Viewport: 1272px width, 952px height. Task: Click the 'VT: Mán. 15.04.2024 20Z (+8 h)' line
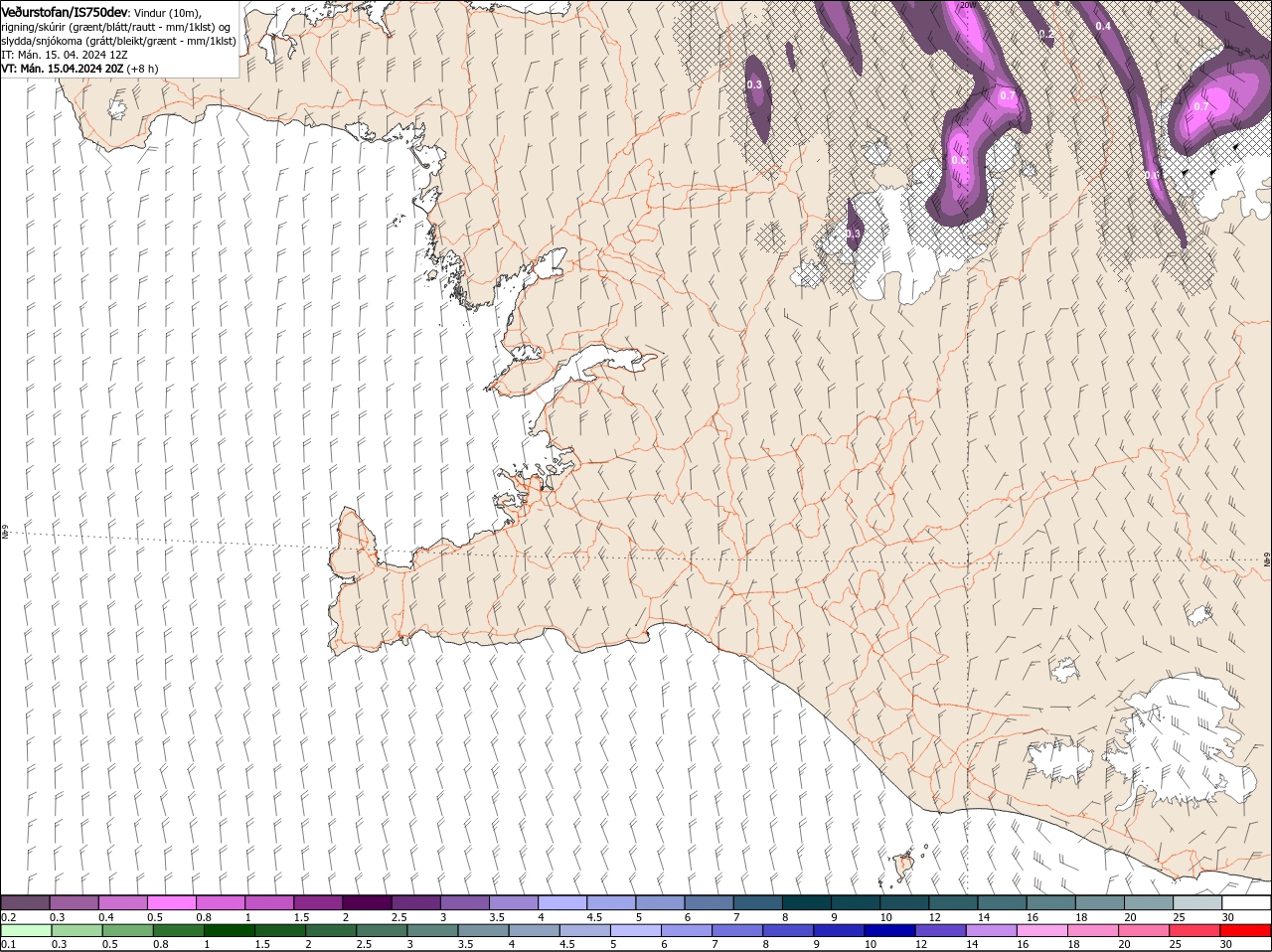[79, 69]
